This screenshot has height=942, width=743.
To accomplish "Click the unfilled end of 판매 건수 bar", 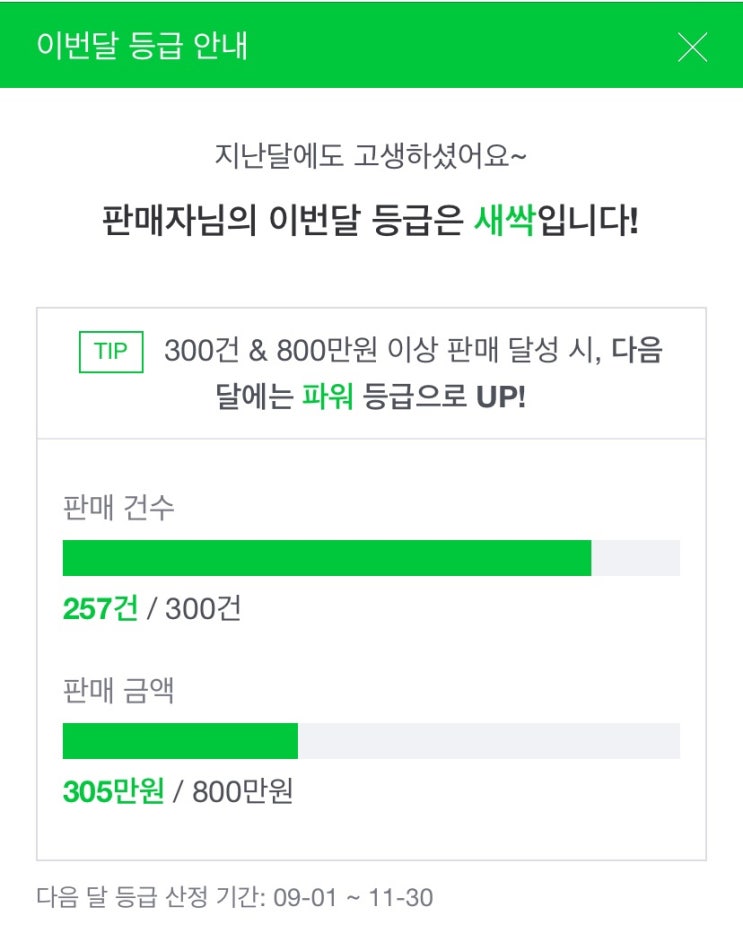I will click(636, 558).
